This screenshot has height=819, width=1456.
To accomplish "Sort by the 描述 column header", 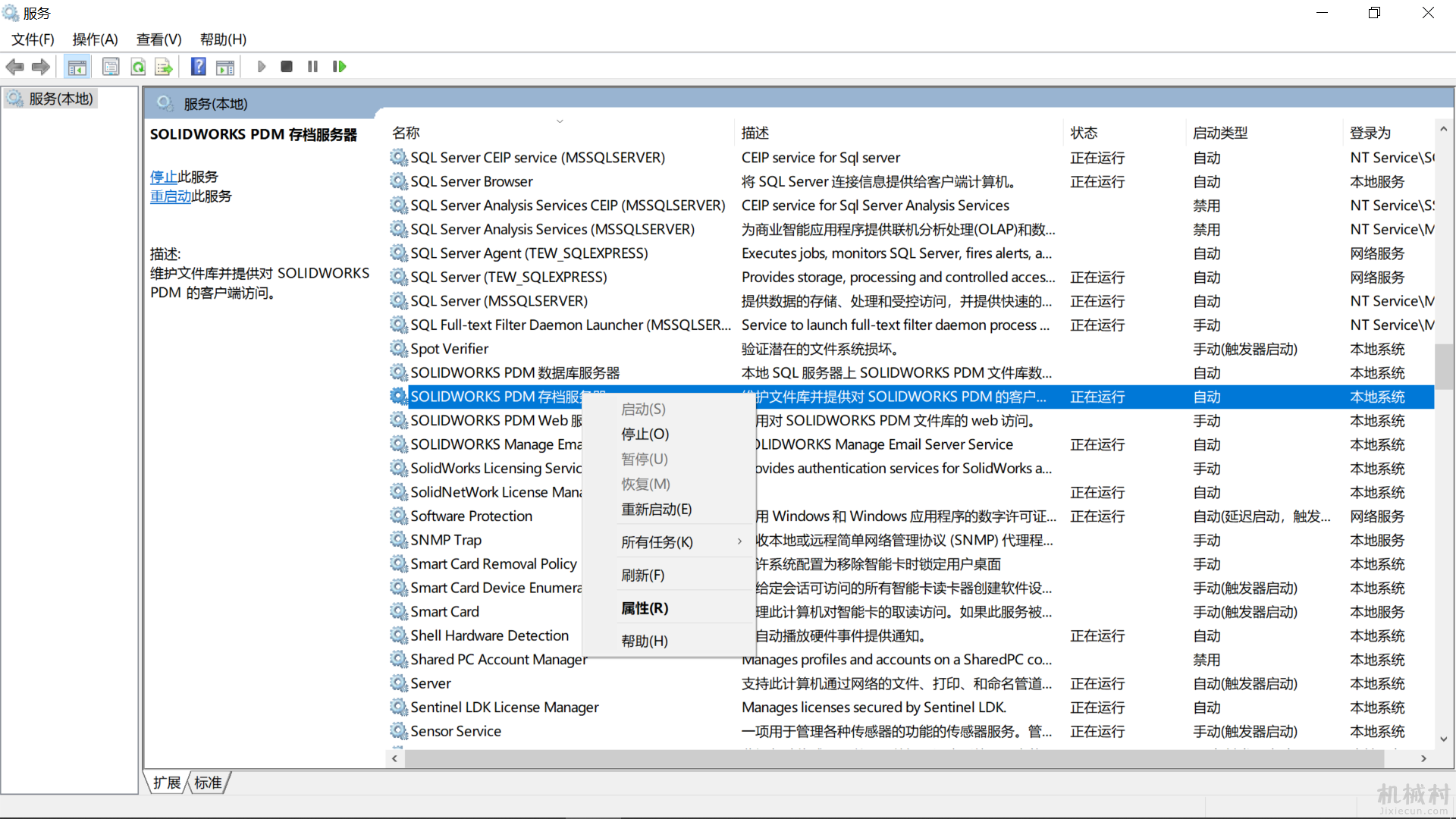I will pyautogui.click(x=899, y=133).
